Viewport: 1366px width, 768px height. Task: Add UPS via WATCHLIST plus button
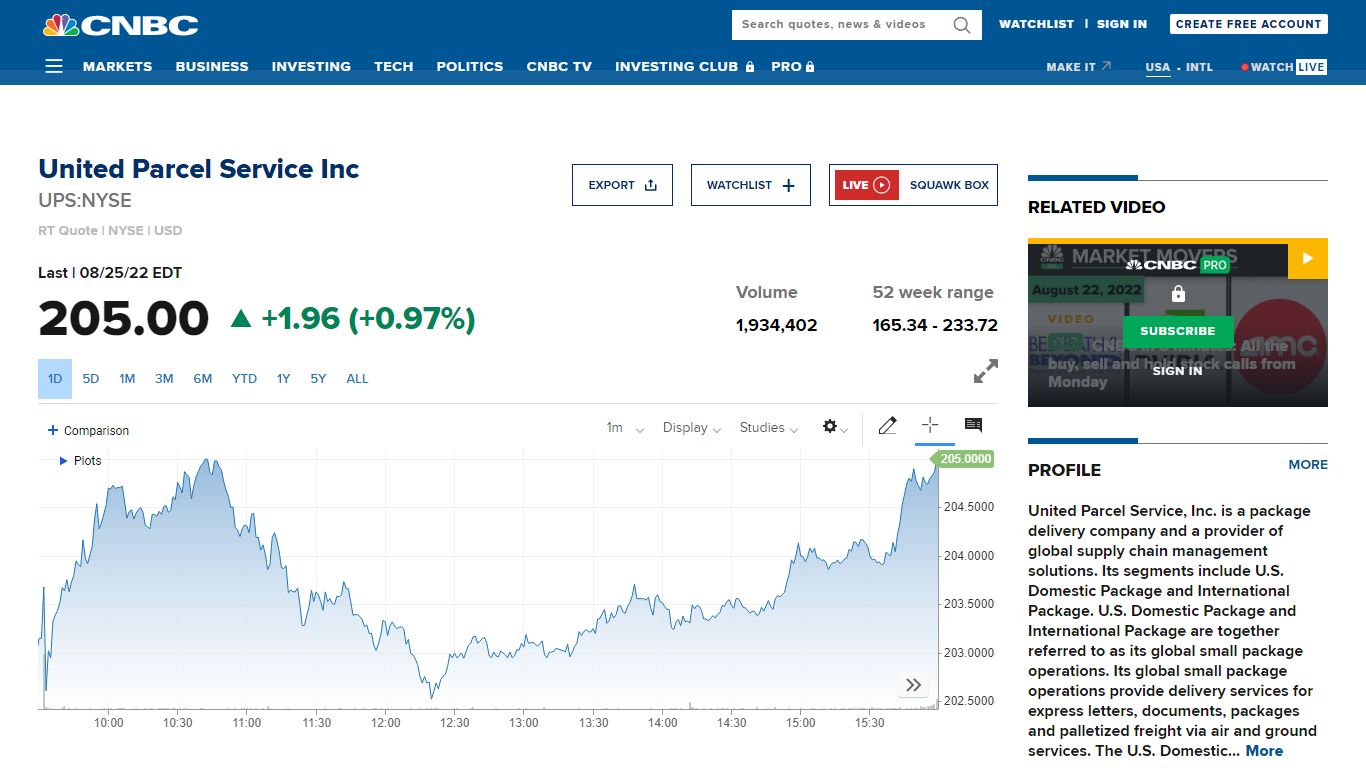click(x=751, y=185)
